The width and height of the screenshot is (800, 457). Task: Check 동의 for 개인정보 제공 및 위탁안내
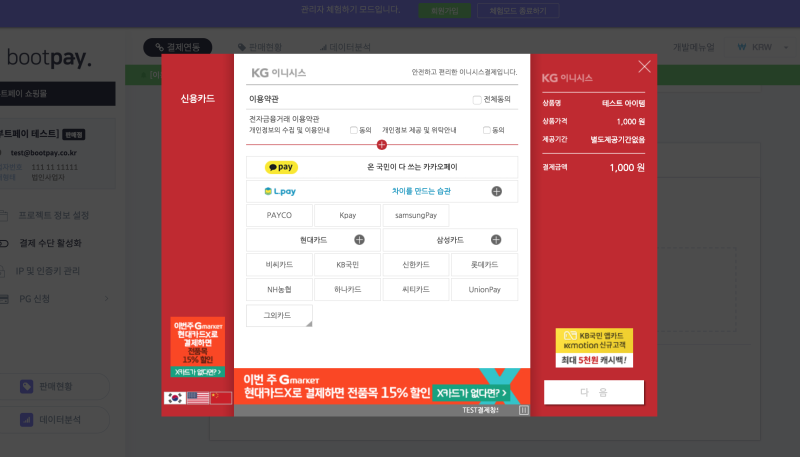click(486, 130)
